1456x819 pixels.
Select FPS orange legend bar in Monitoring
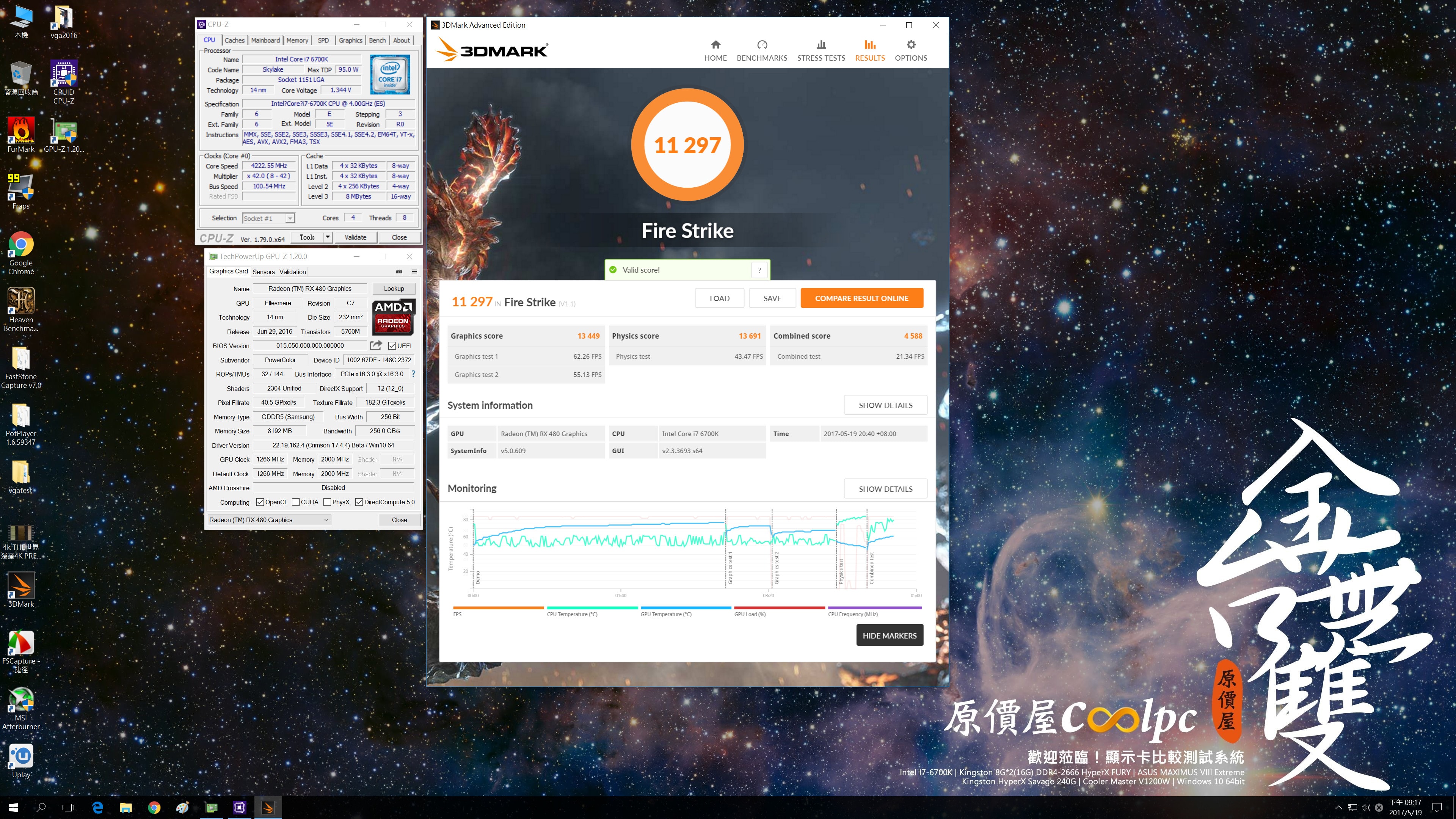click(498, 607)
